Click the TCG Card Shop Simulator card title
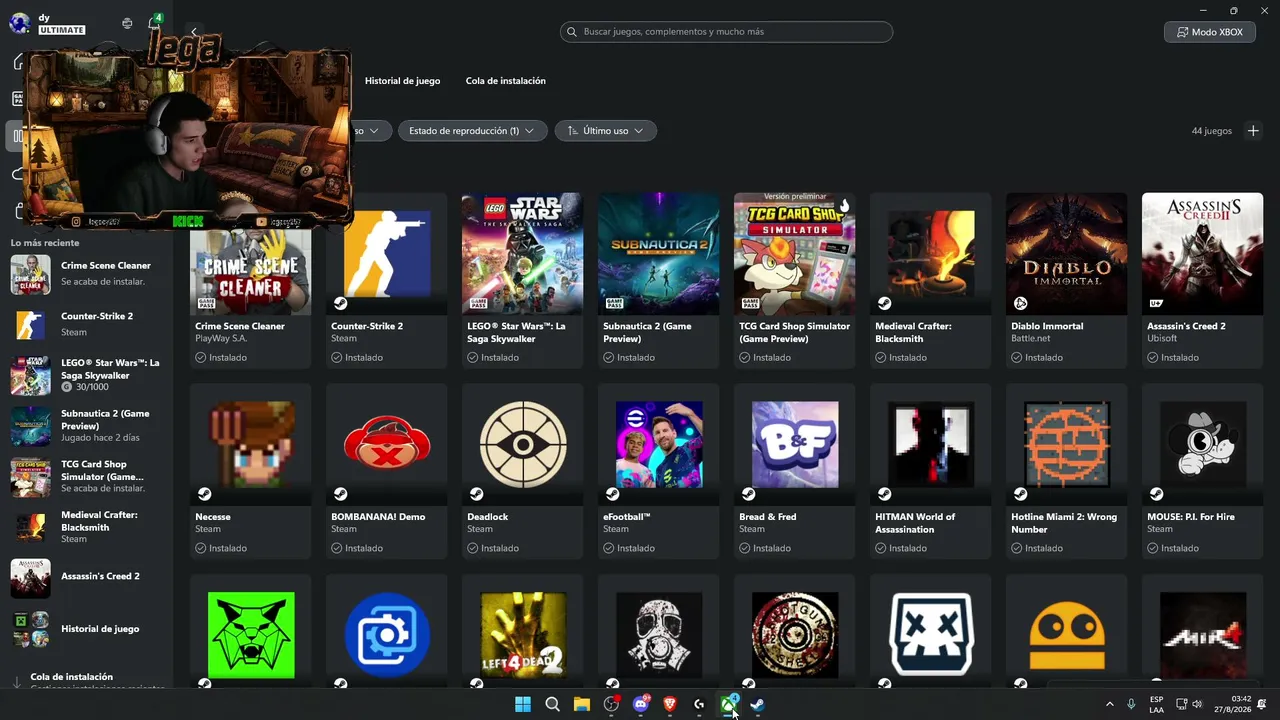Screen dimensions: 1280x720 pos(794,332)
